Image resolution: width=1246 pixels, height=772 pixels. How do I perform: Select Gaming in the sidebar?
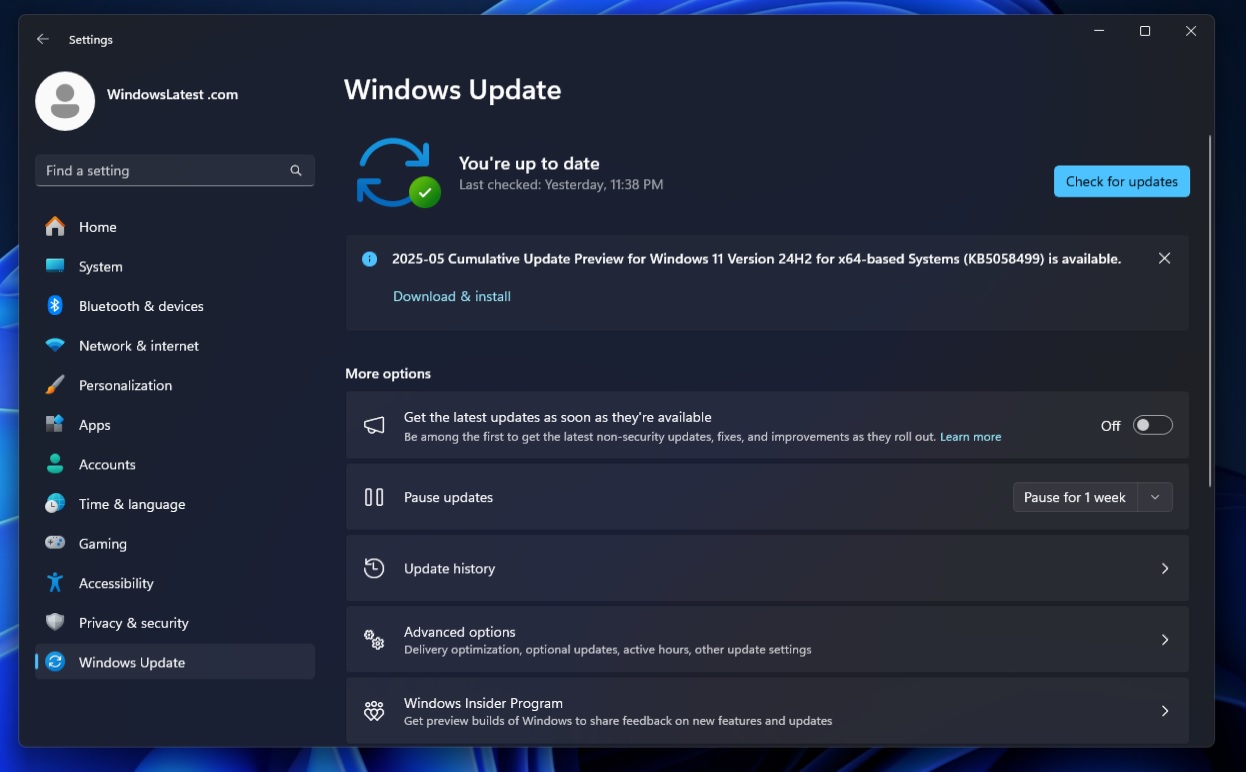[175, 544]
